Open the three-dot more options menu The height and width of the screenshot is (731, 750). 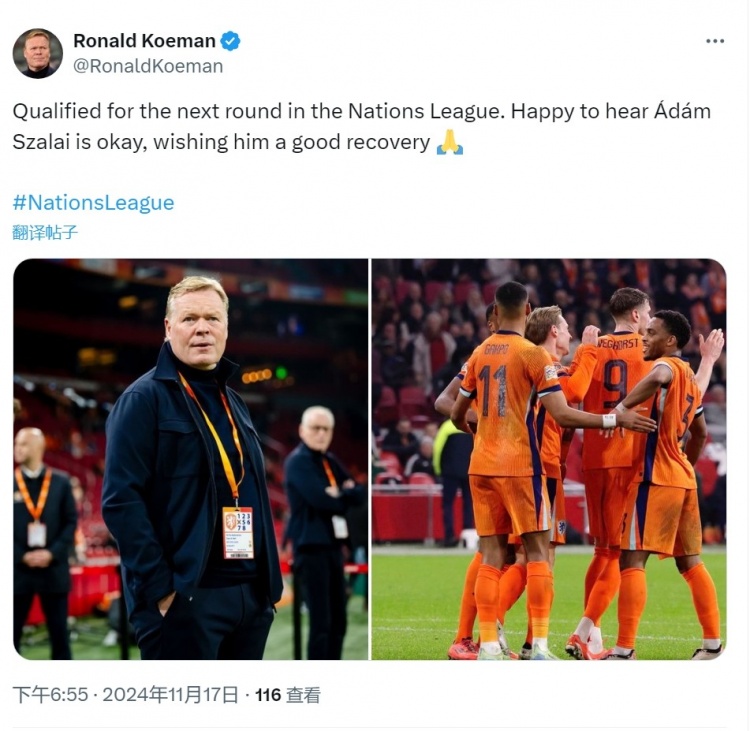[715, 41]
